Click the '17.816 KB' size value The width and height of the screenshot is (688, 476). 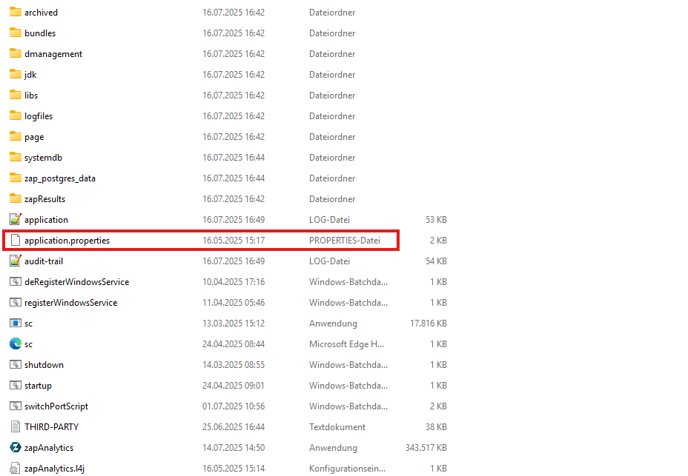click(428, 323)
